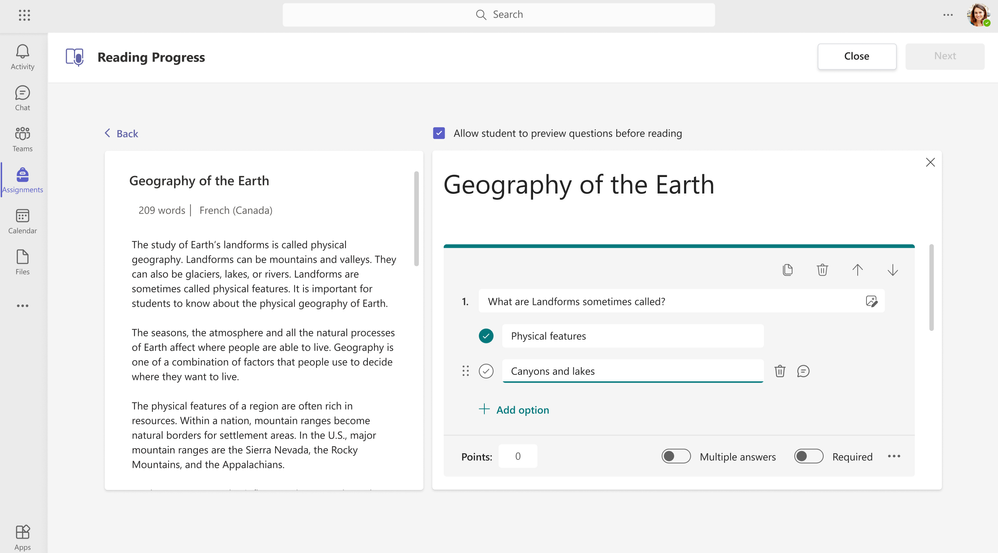The image size is (998, 553).
Task: Open the app launcher grid icon
Action: click(24, 15)
